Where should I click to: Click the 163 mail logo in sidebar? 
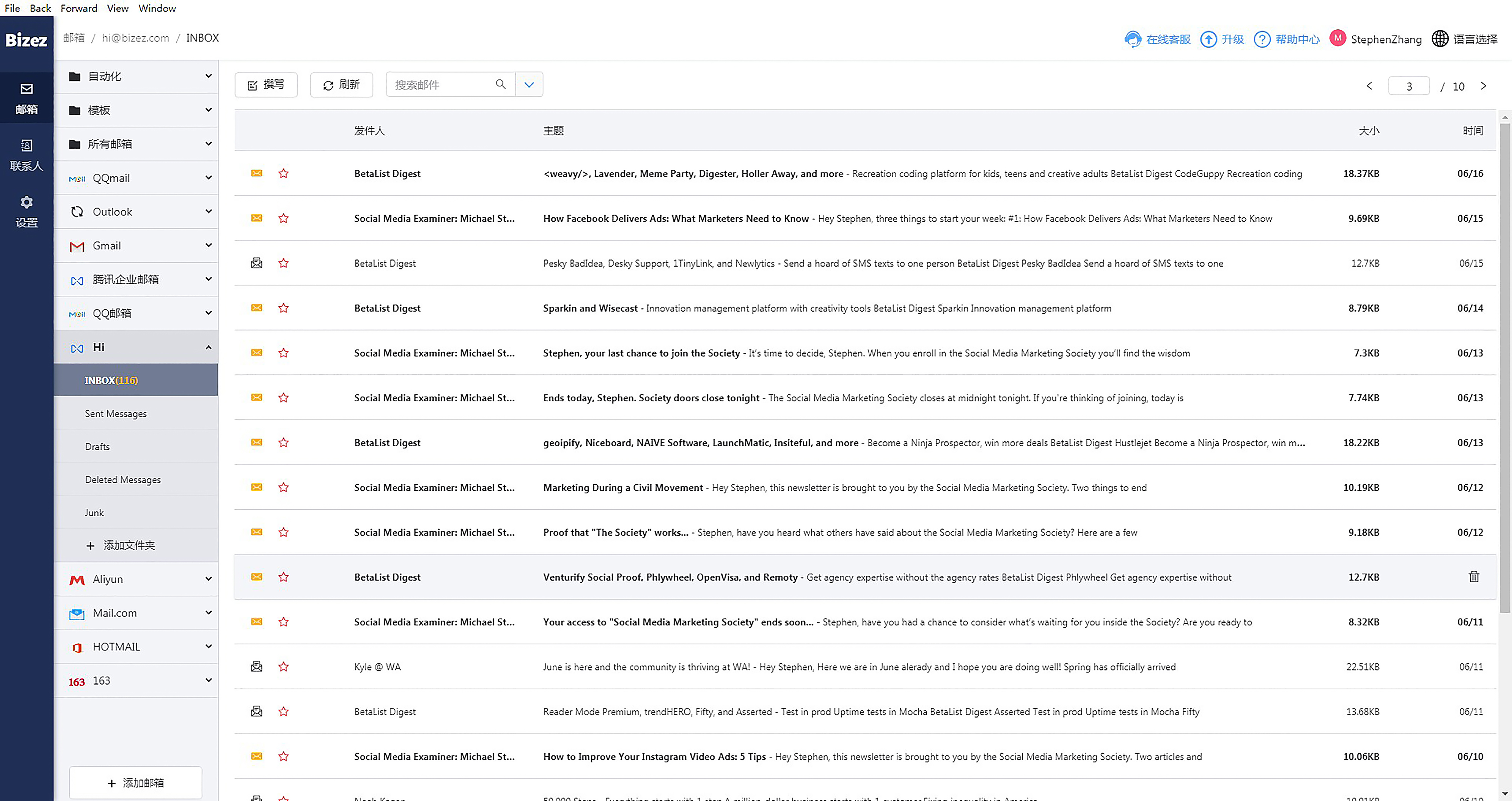[77, 682]
